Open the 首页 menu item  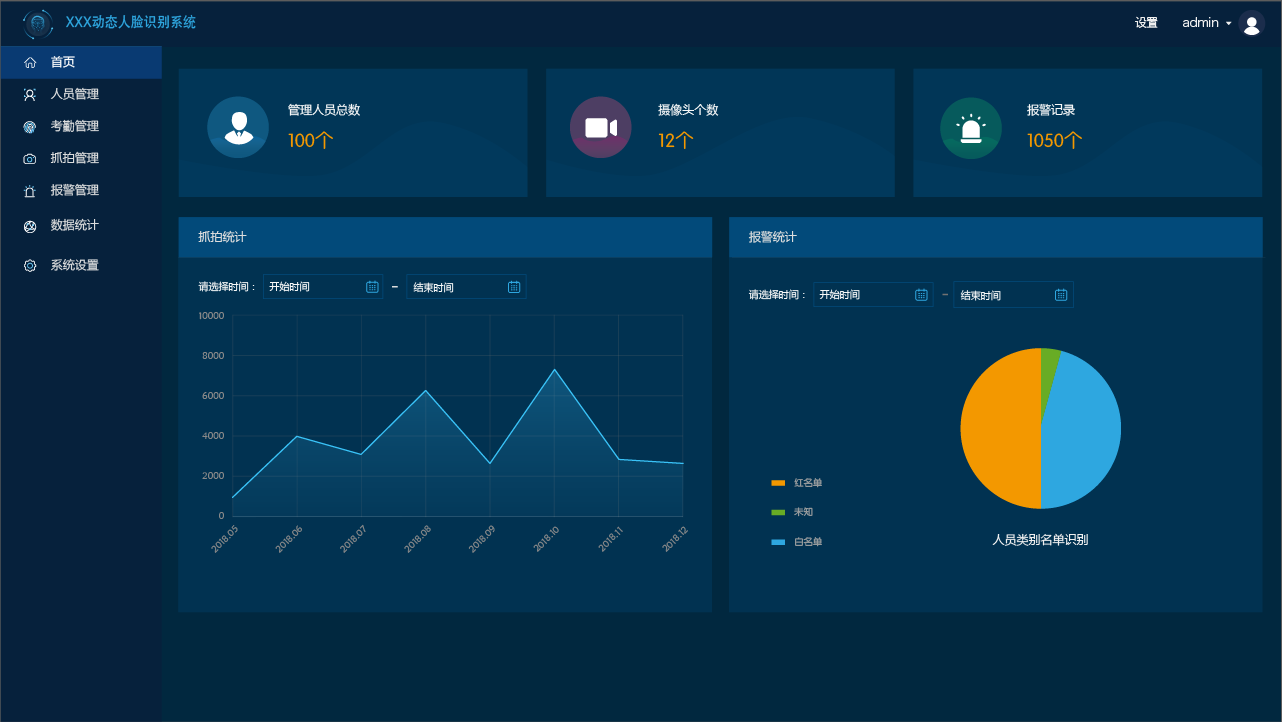(81, 62)
